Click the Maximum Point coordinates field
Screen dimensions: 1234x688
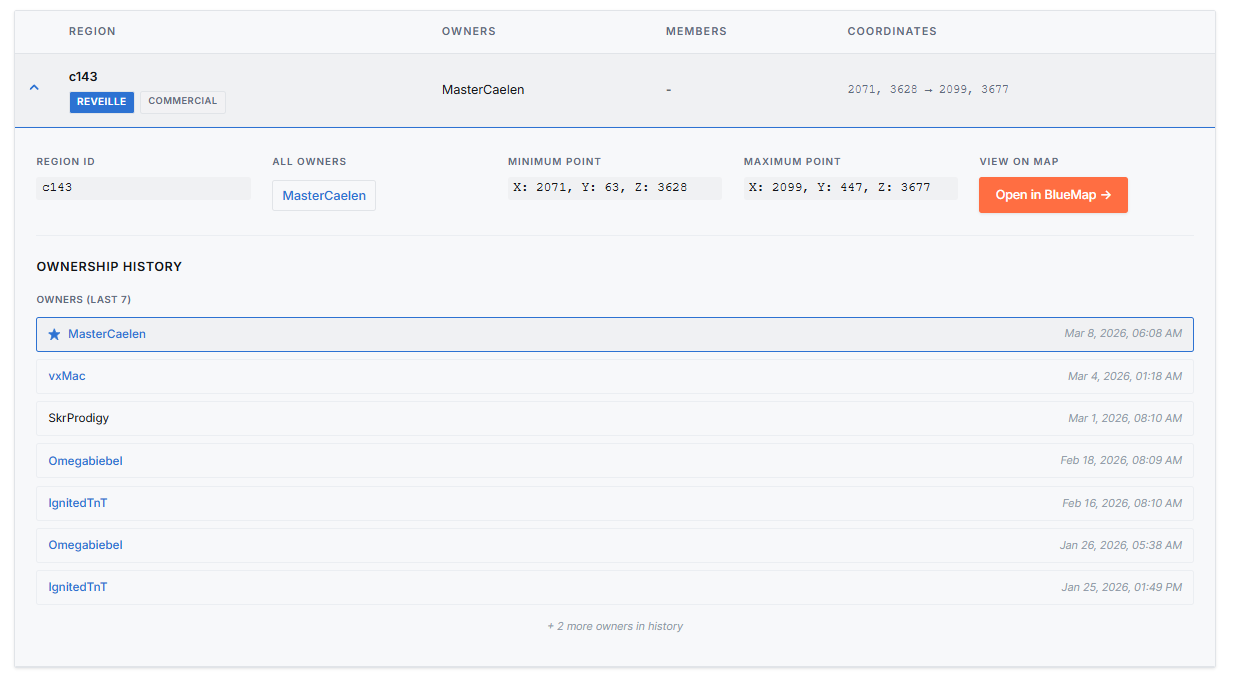[850, 188]
